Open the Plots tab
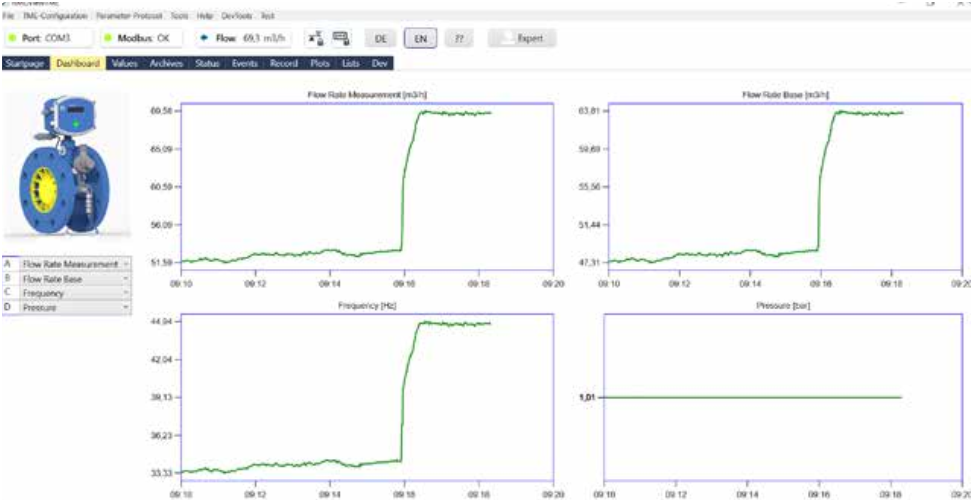 point(320,63)
